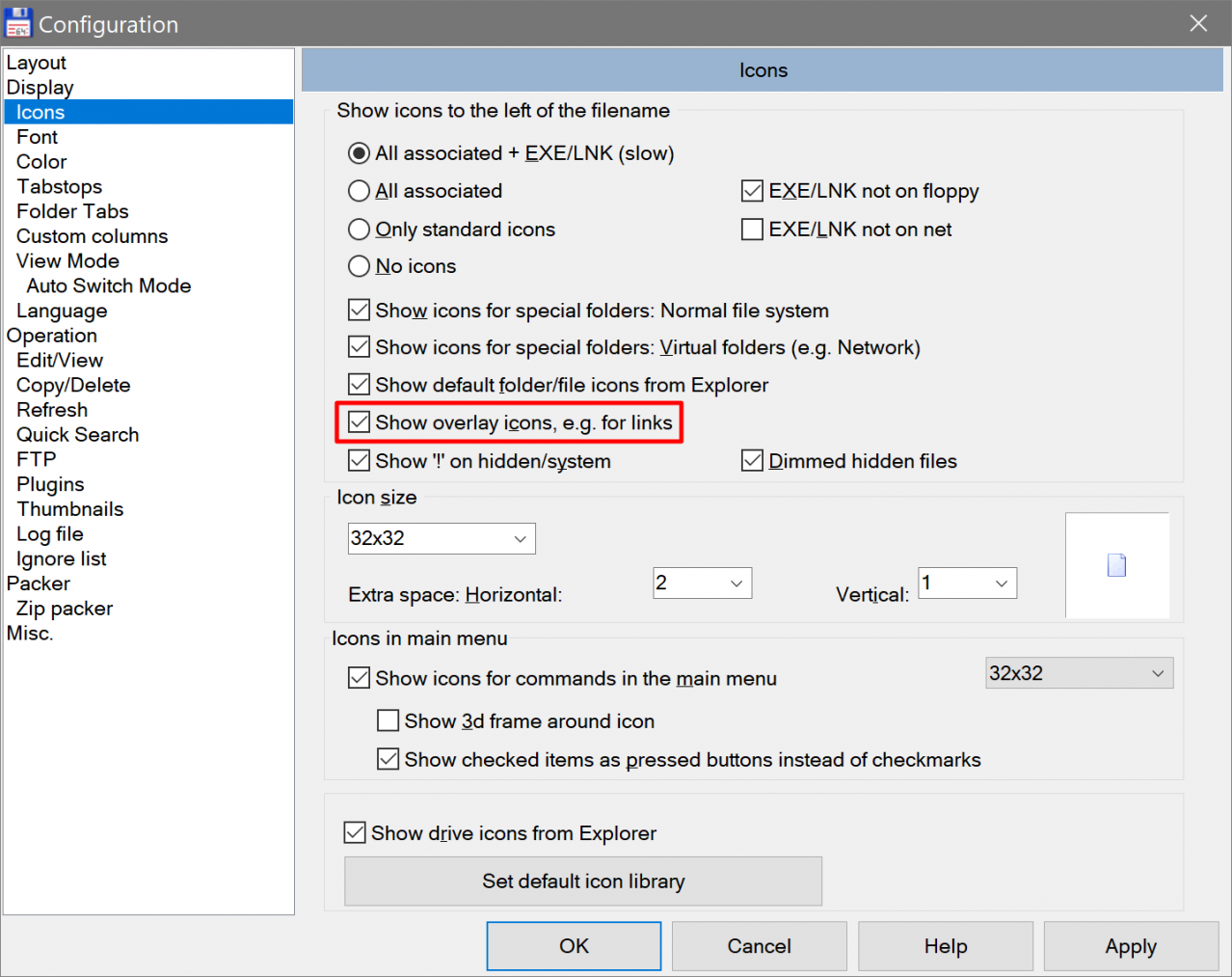The height and width of the screenshot is (977, 1232).
Task: Uncheck 'Show overlay icons, e.g. for links'
Action: [x=360, y=422]
